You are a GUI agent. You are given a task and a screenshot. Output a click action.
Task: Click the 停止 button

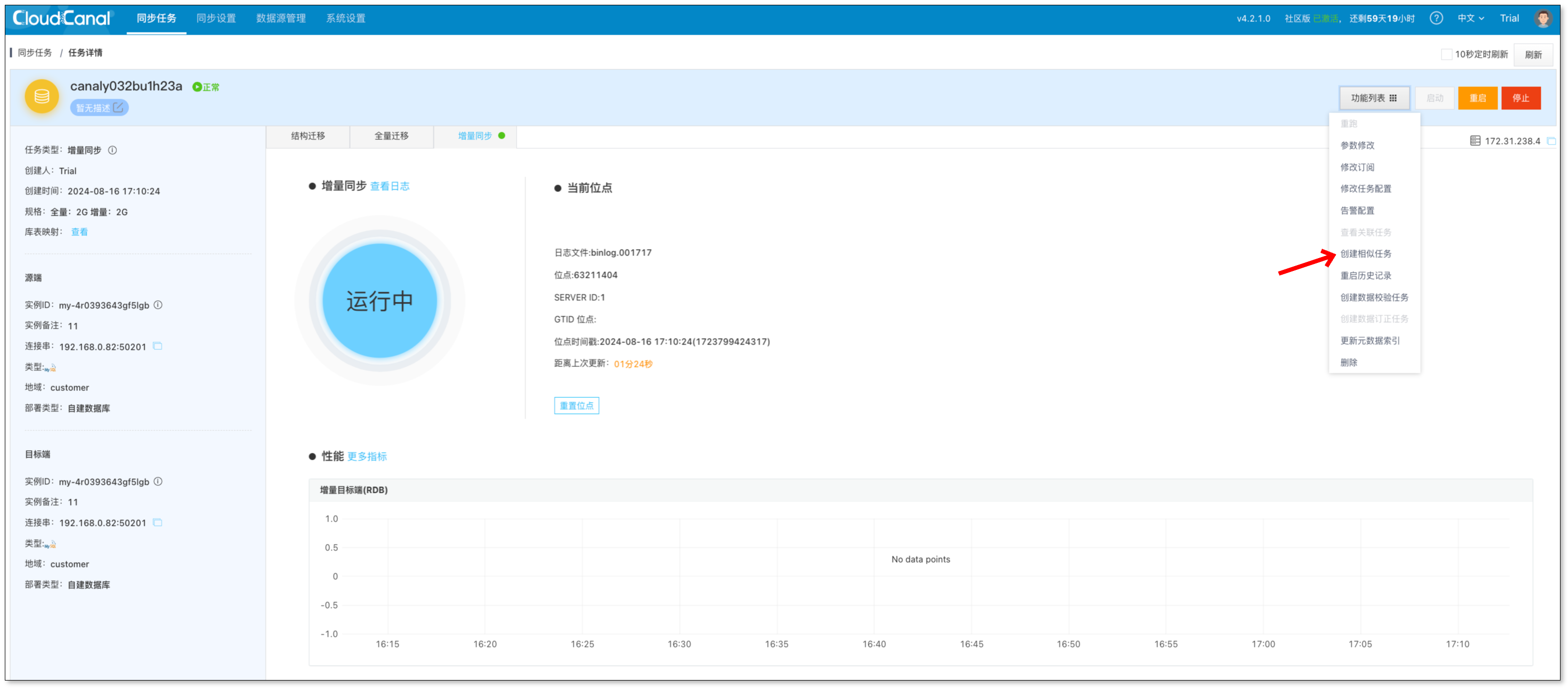point(1521,97)
